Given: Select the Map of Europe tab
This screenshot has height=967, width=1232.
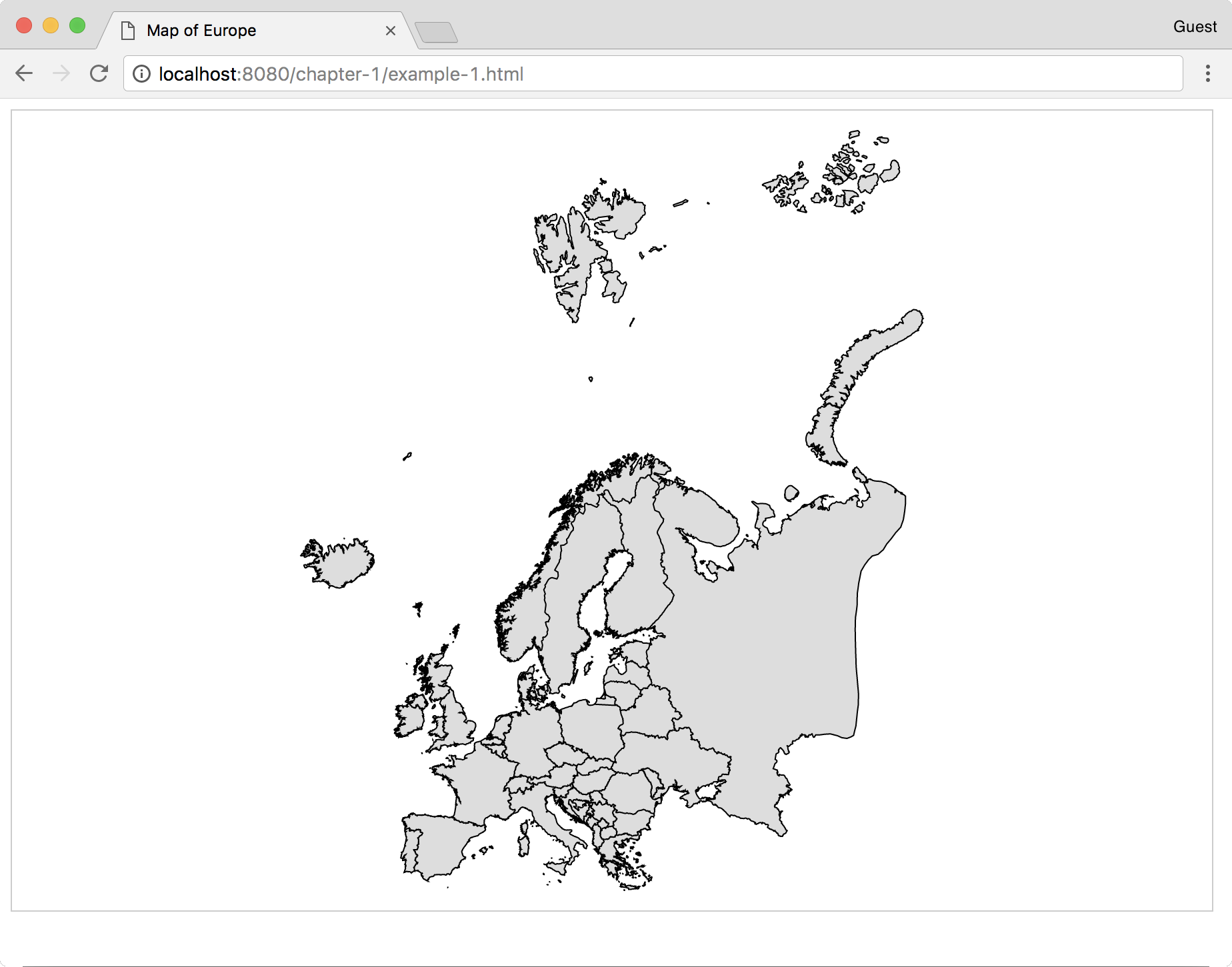Looking at the screenshot, I should click(257, 31).
